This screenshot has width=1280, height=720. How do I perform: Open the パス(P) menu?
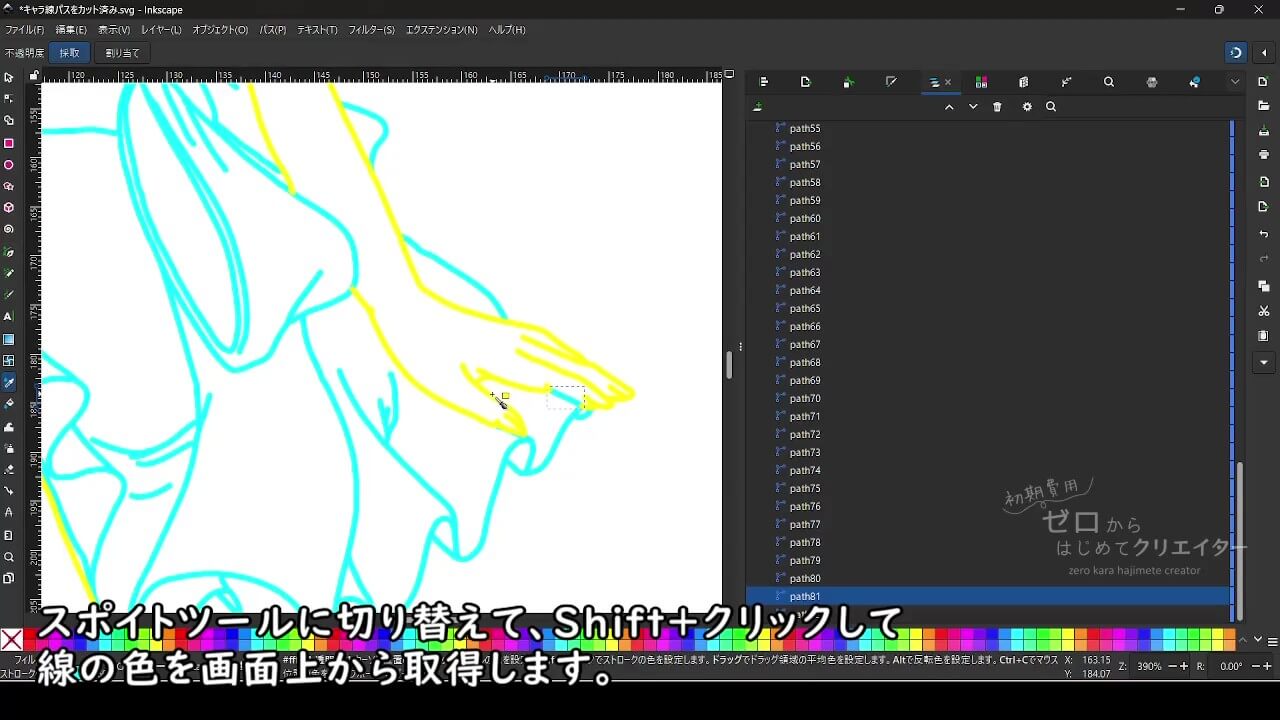click(273, 30)
